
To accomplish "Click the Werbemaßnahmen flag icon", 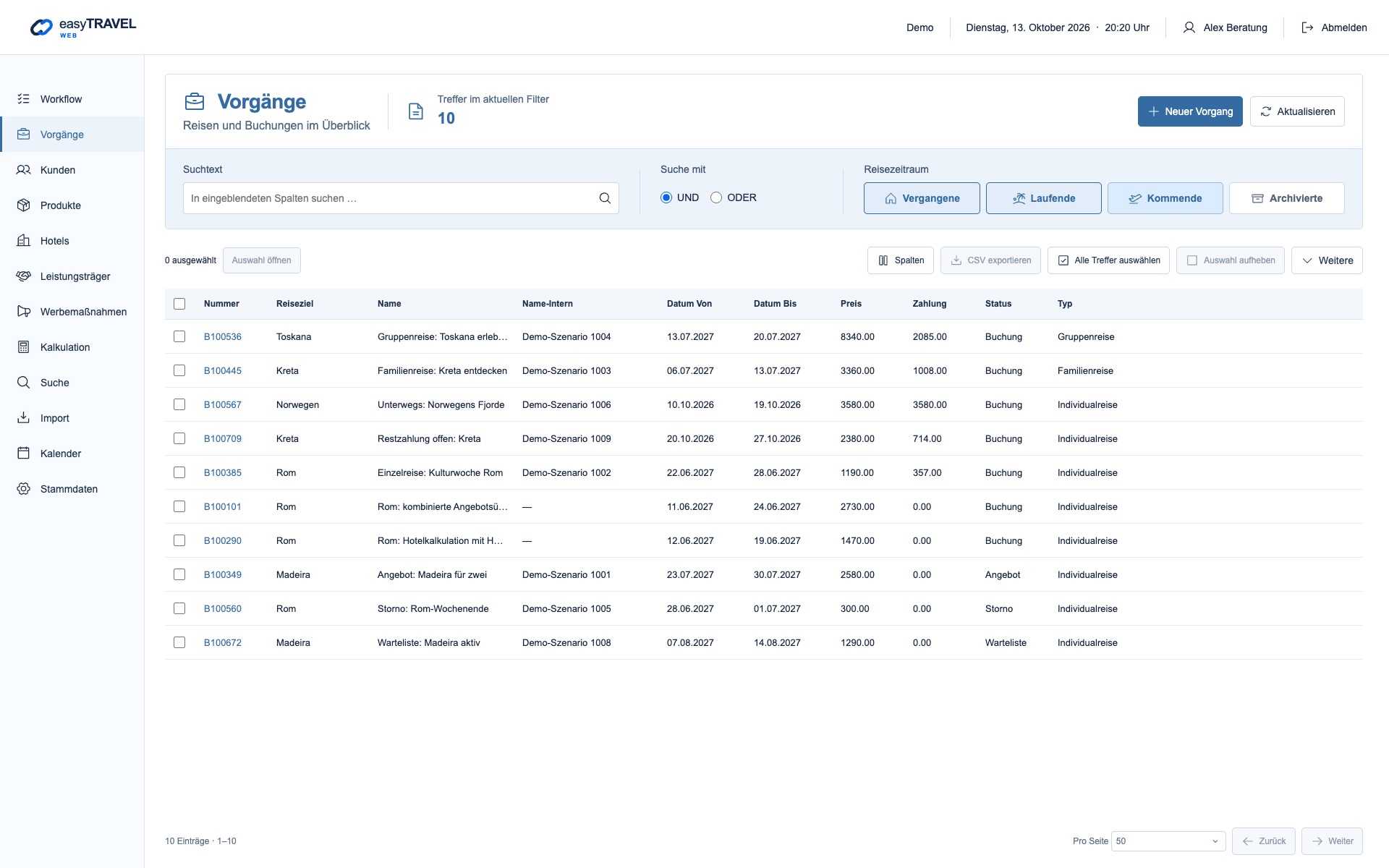I will [x=24, y=312].
